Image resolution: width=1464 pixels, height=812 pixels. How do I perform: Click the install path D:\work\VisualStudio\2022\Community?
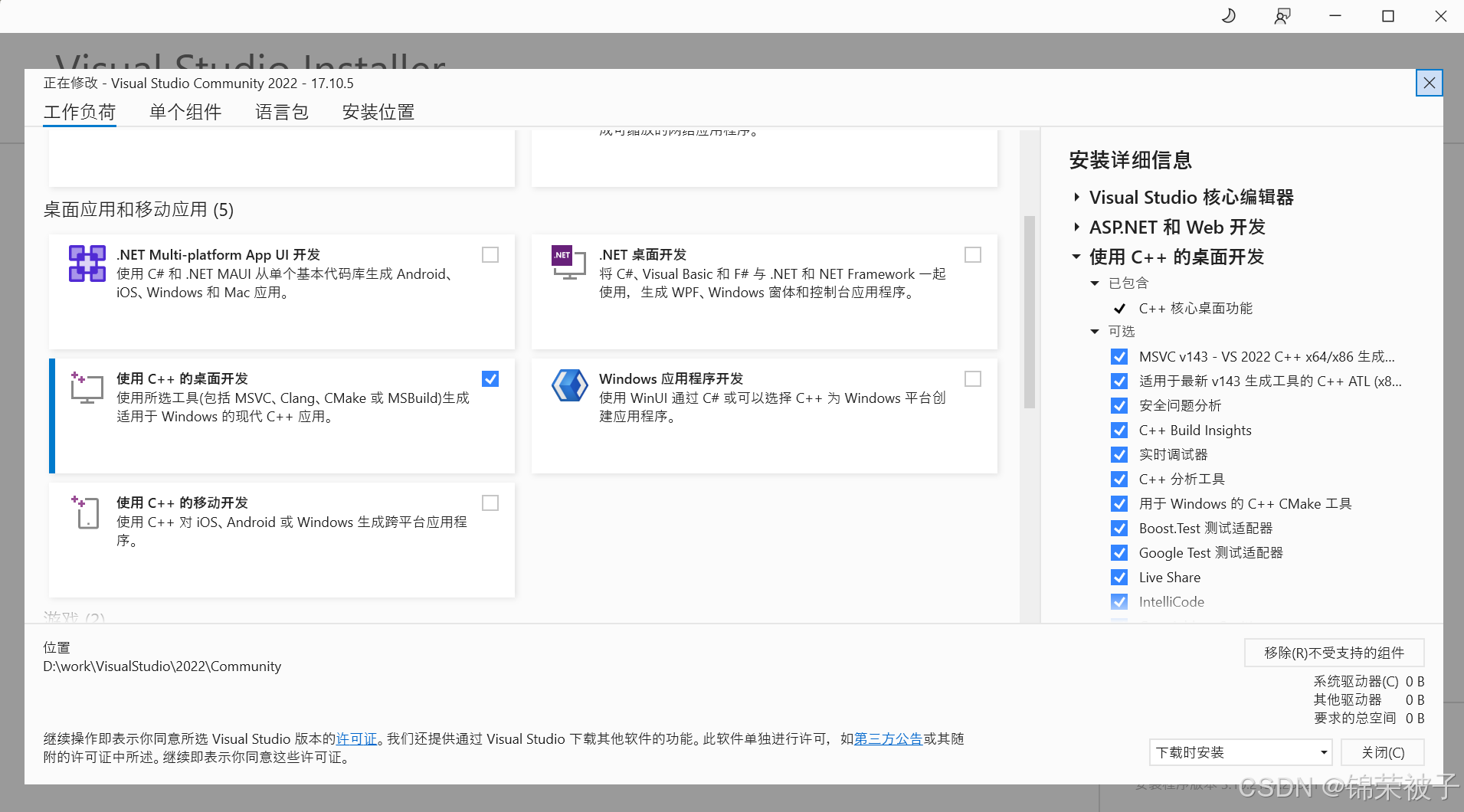(162, 666)
